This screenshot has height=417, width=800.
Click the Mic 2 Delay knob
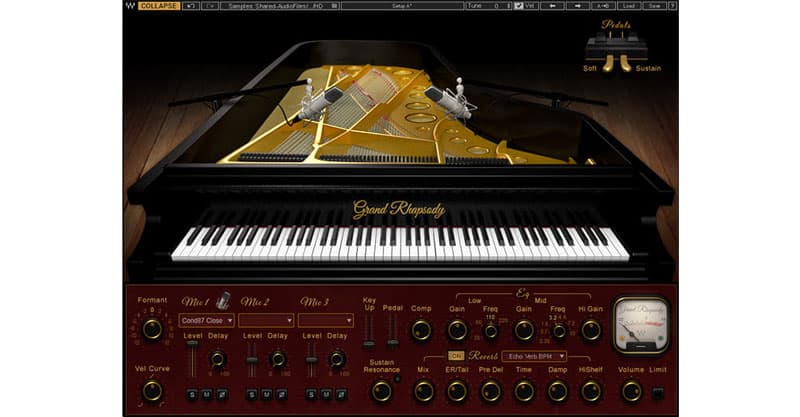[x=278, y=359]
